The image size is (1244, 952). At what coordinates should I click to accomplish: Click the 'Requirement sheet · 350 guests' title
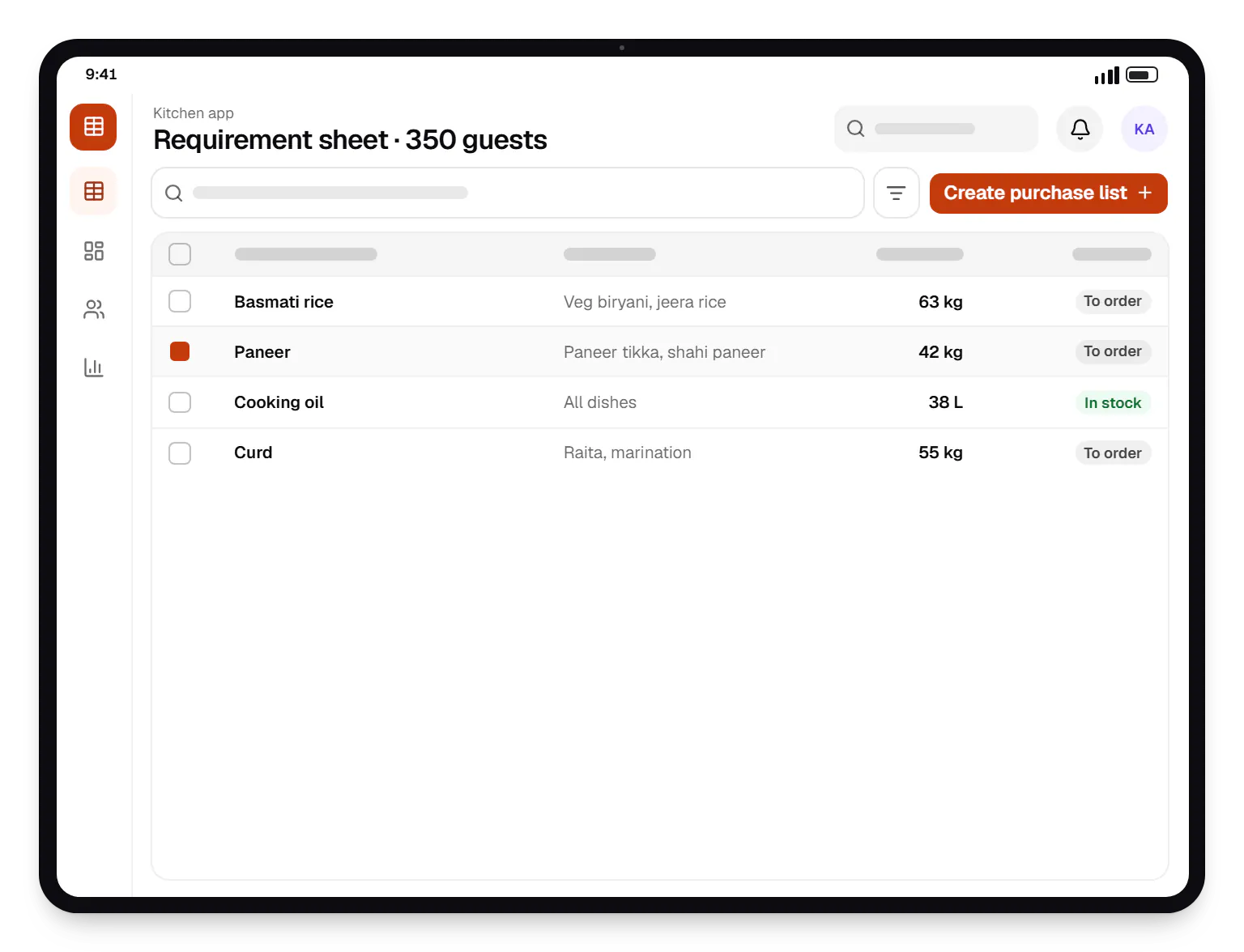point(350,140)
